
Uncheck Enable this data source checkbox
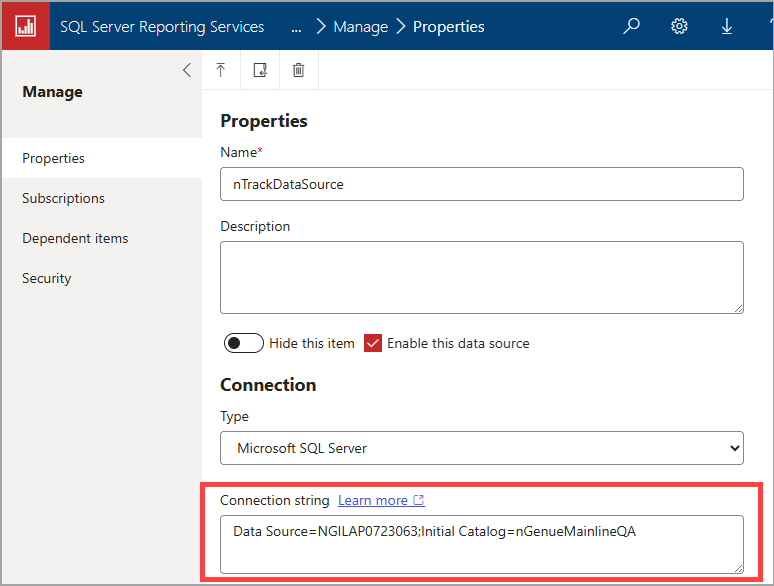click(373, 343)
